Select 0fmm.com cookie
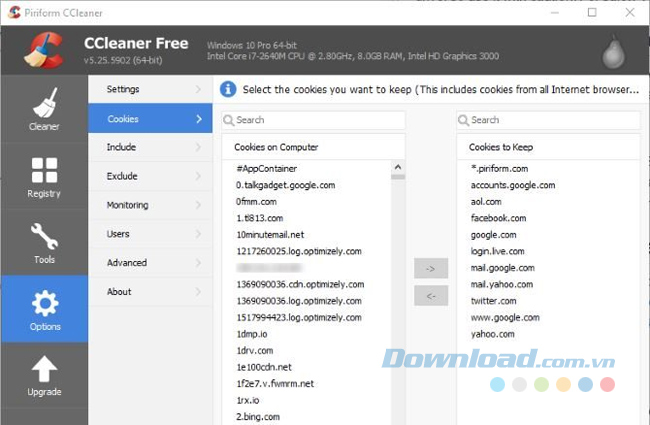This screenshot has height=425, width=650. tap(256, 202)
